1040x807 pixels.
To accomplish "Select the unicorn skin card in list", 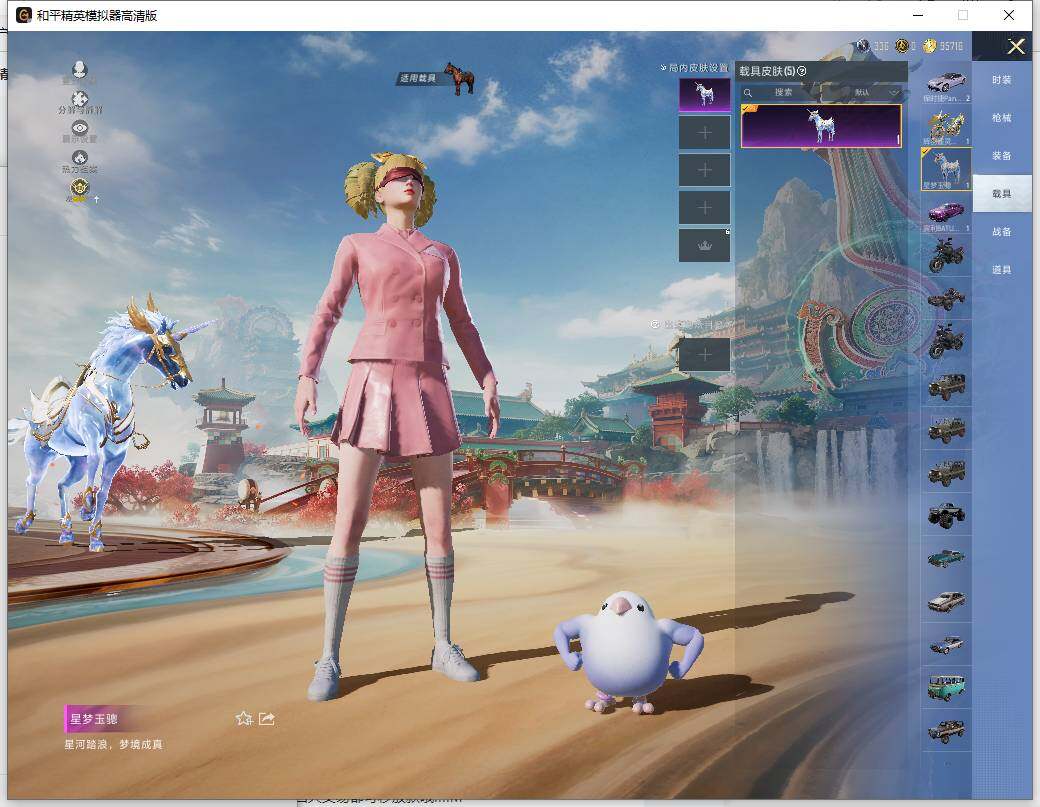I will 821,126.
